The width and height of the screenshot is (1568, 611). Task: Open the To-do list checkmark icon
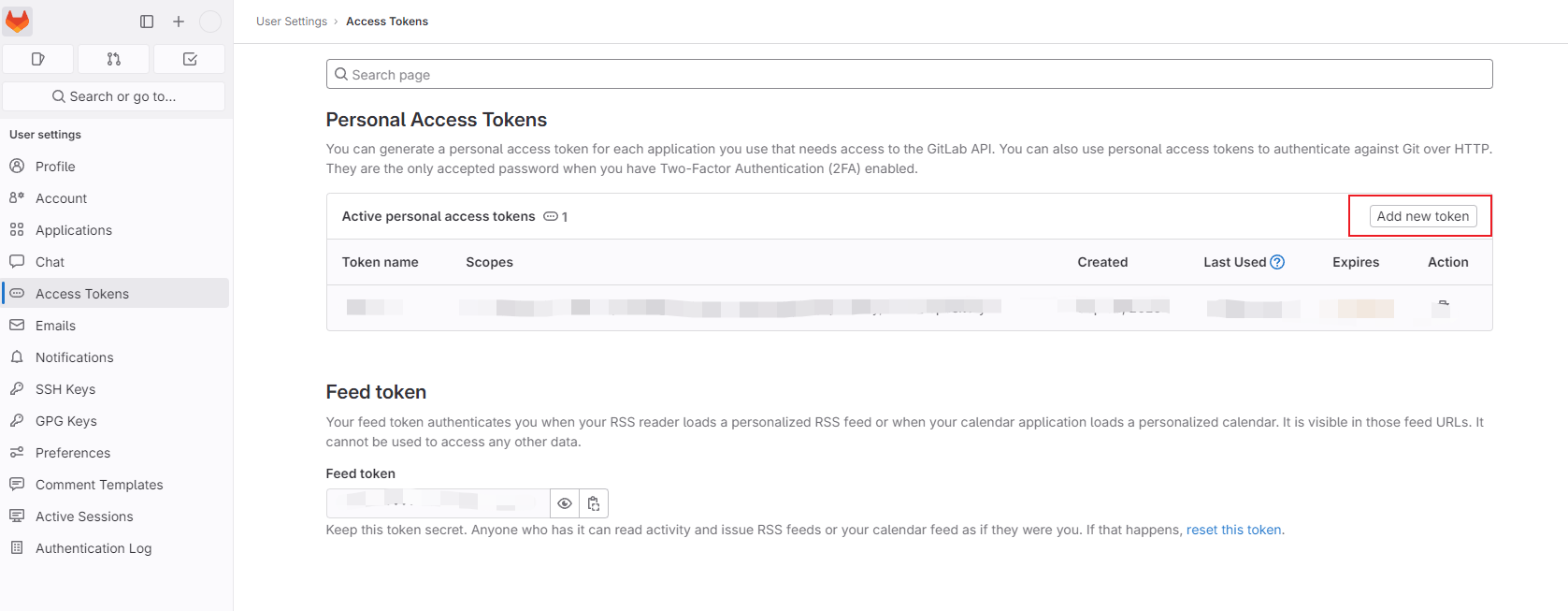click(x=188, y=58)
